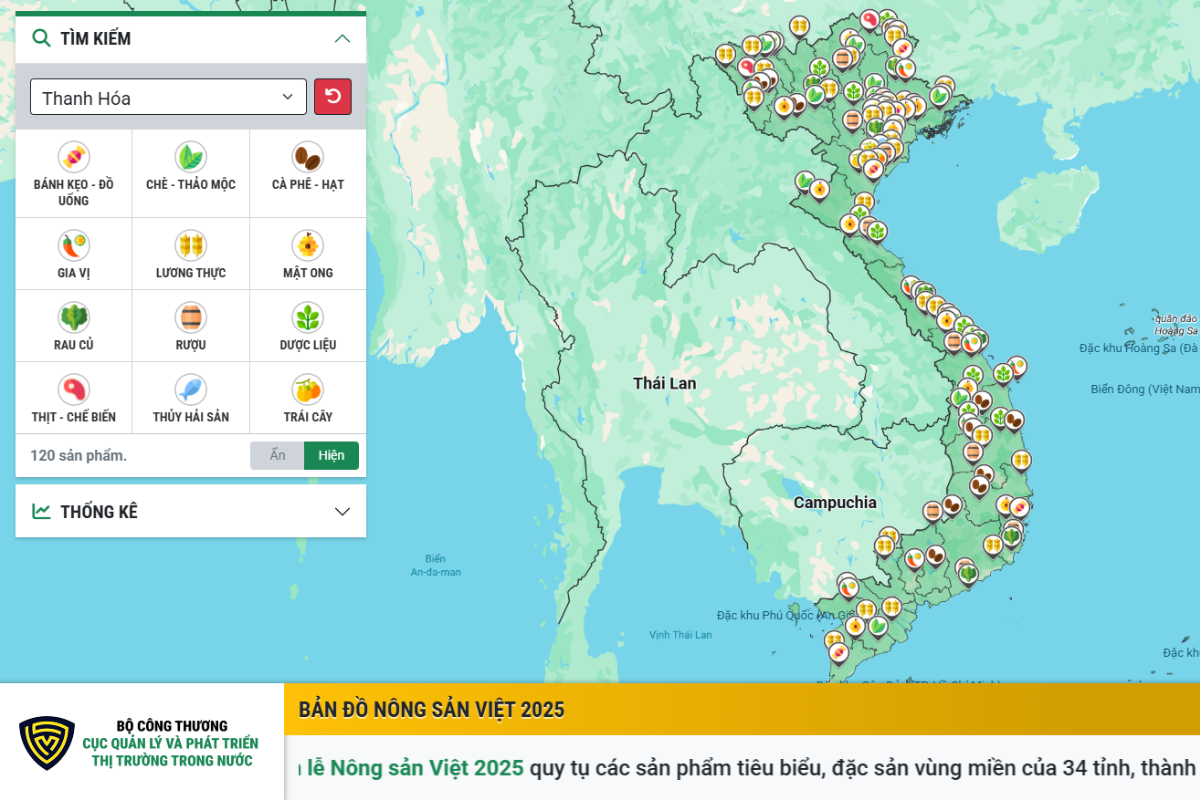
Task: Select the Rau củ vegetable icon
Action: (74, 317)
